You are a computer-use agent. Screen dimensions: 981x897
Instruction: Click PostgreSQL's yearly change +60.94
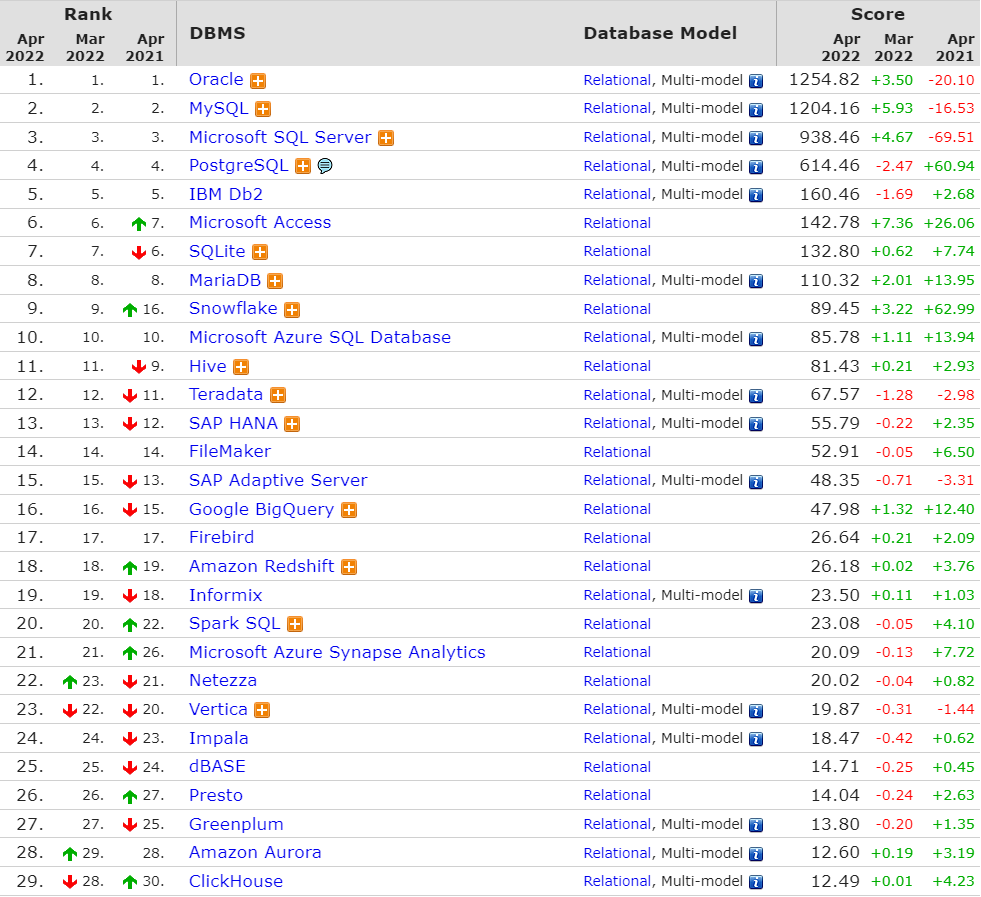(x=948, y=166)
